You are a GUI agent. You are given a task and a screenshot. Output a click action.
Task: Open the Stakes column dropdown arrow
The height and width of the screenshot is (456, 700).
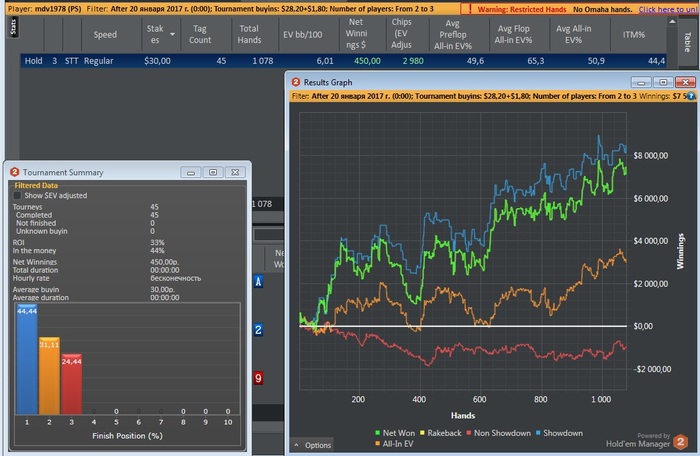172,34
